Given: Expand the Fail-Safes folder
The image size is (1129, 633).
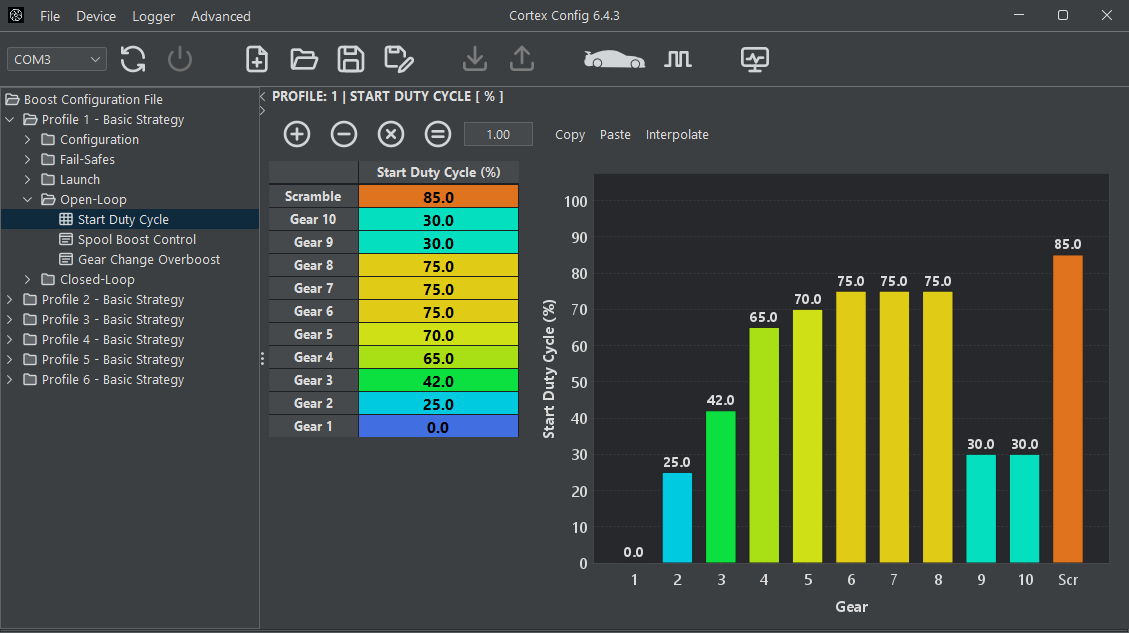Looking at the screenshot, I should (x=28, y=159).
